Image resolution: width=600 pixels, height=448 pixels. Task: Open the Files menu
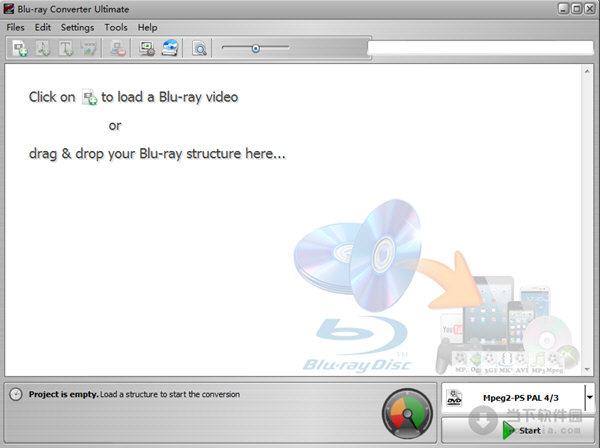coord(15,28)
